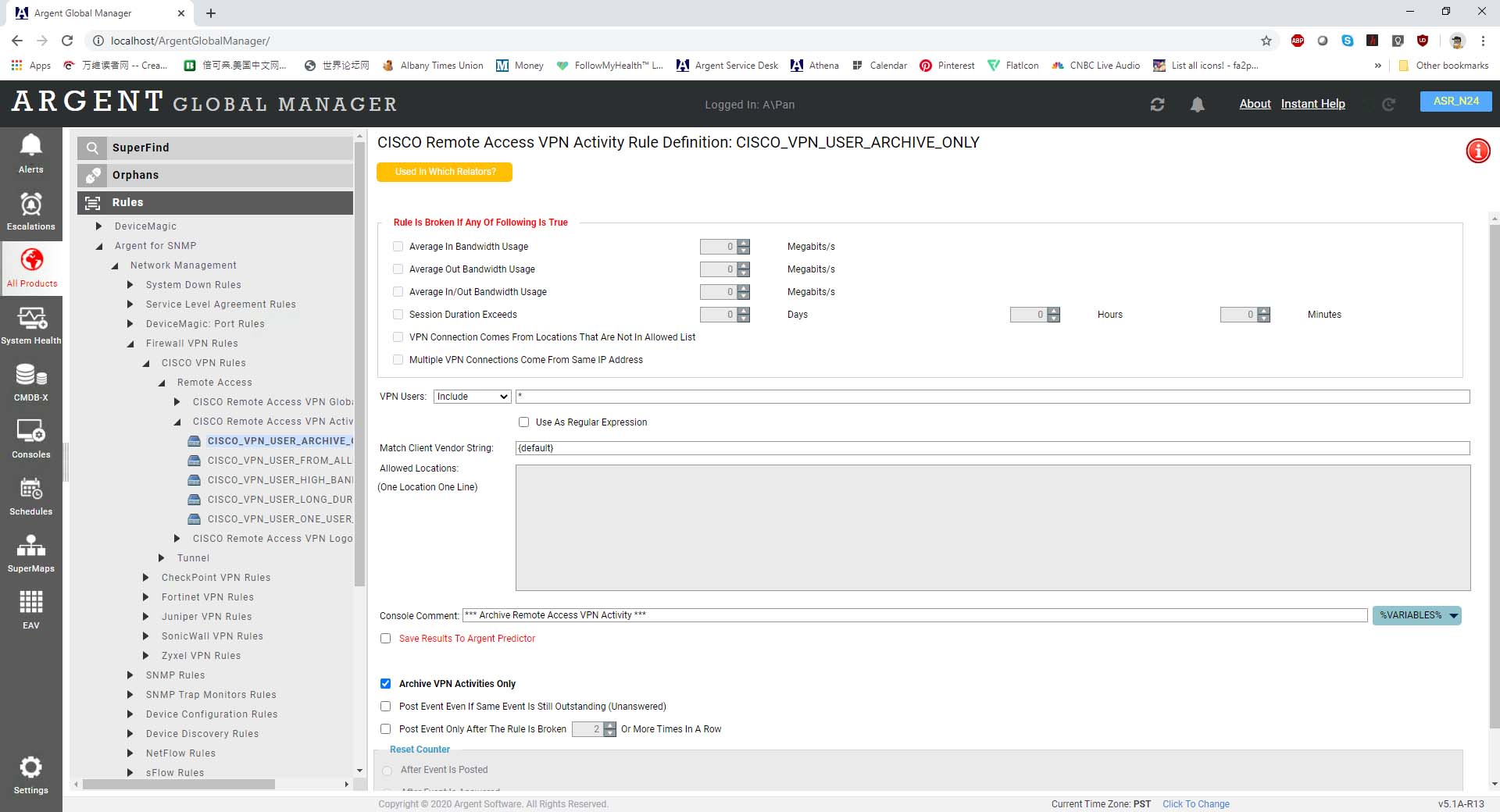The width and height of the screenshot is (1500, 812).
Task: Open the VPN Users Include dropdown
Action: point(472,397)
